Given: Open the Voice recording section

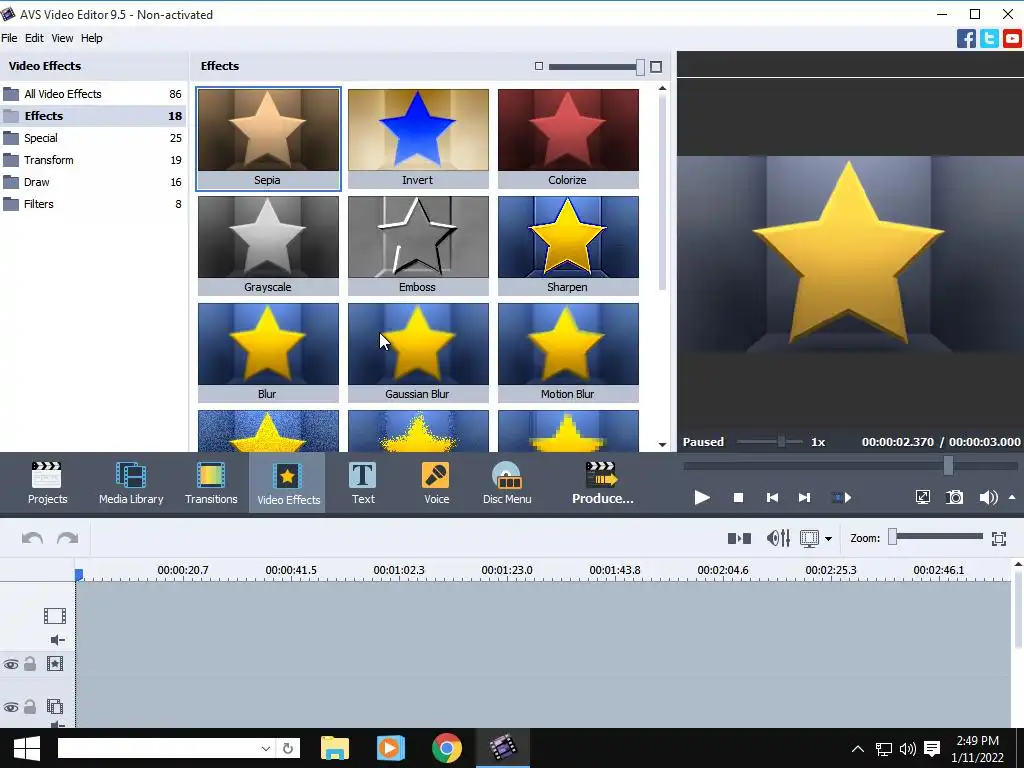Looking at the screenshot, I should pos(436,483).
